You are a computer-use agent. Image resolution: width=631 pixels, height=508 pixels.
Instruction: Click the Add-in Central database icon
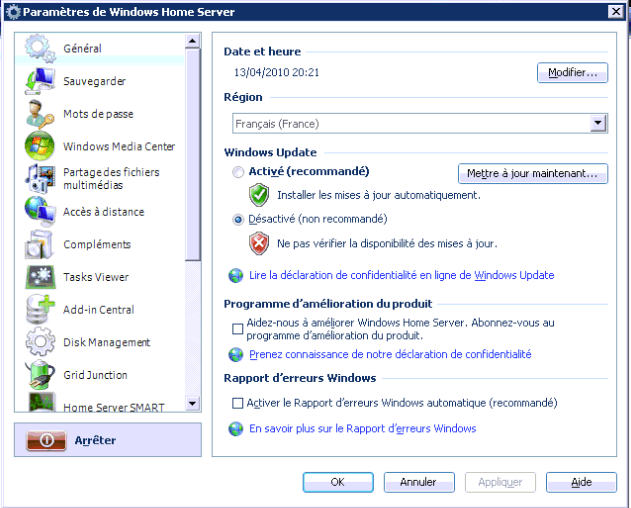(40, 309)
